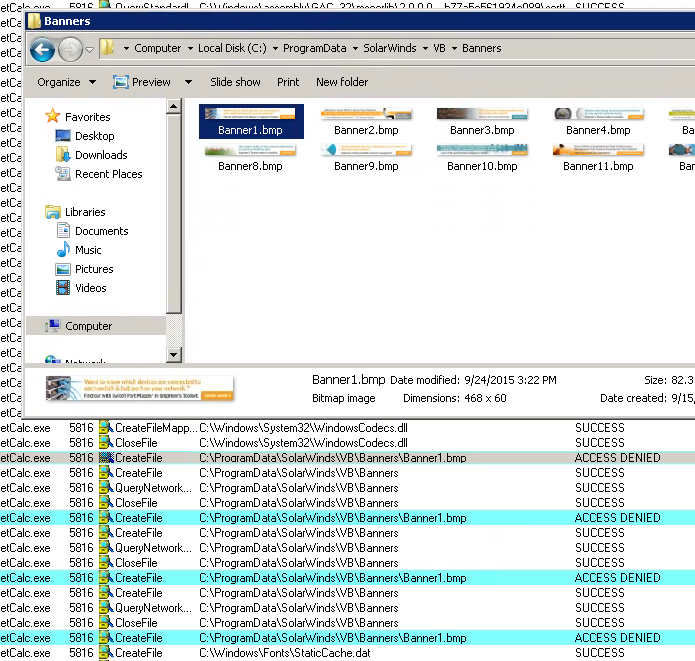The image size is (695, 661).
Task: Expand the ProgramData breadcrumb dropdown arrow
Action: 355,48
